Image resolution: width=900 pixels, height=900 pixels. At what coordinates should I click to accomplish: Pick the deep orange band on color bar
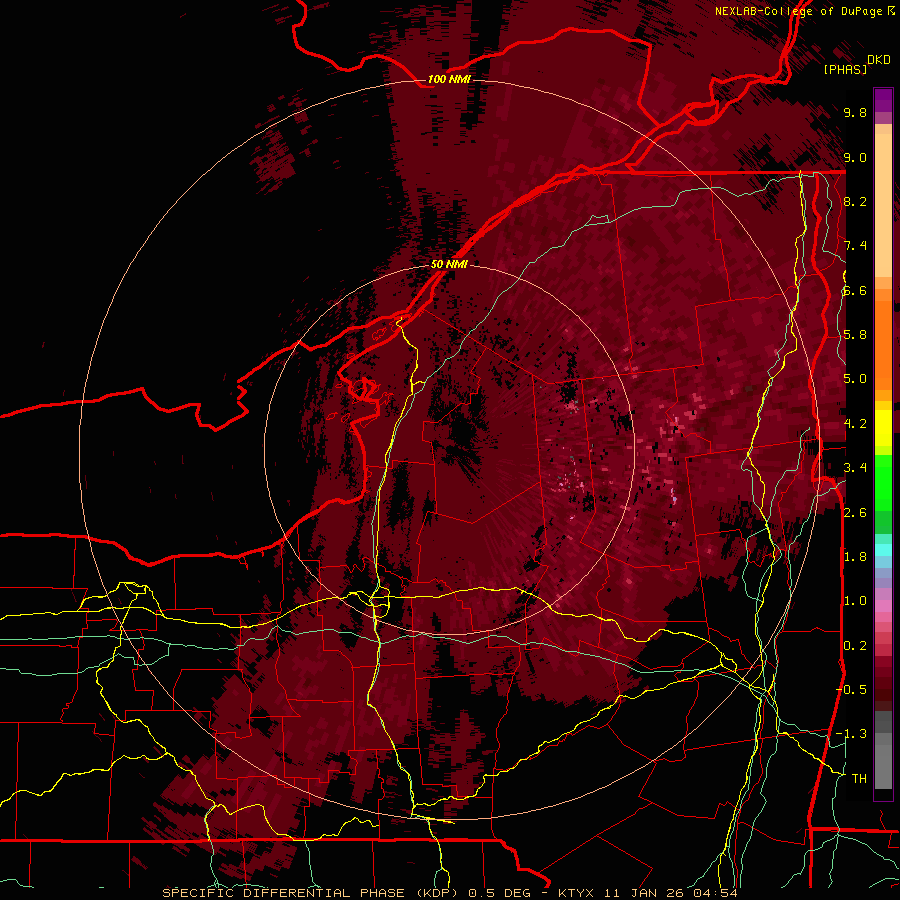click(x=883, y=344)
